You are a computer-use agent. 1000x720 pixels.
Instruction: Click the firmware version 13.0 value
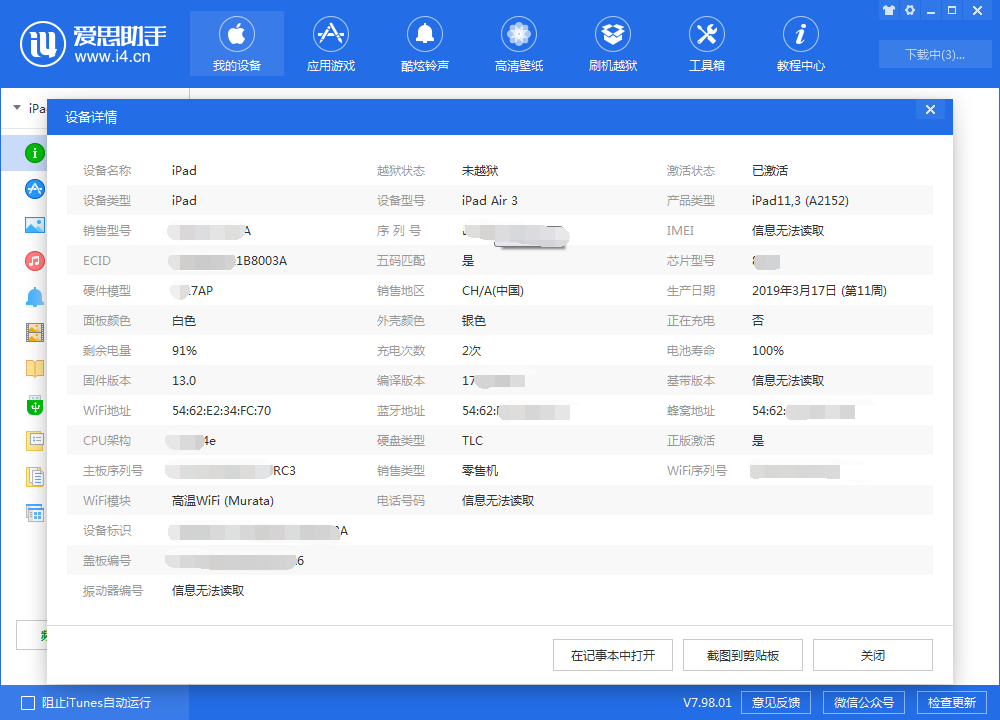click(x=184, y=381)
